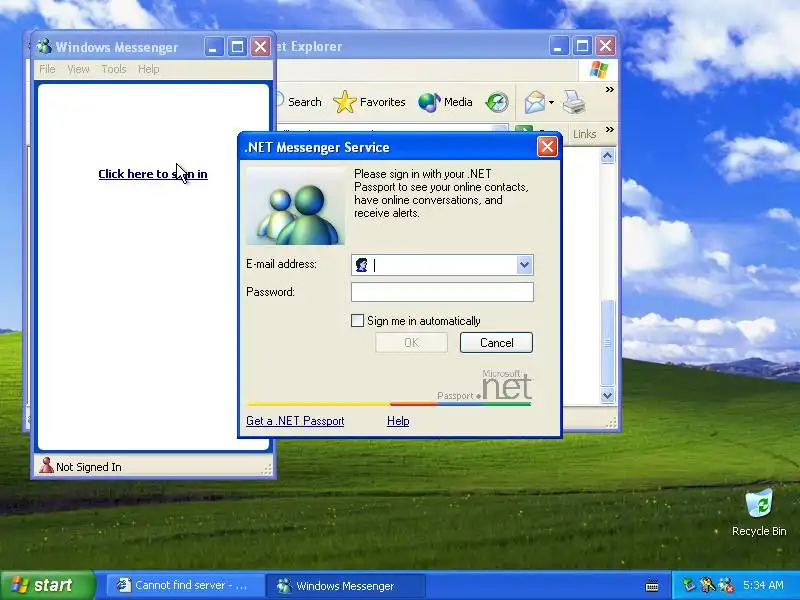The width and height of the screenshot is (800, 600).
Task: Click the Print icon in Explorer toolbar
Action: coord(574,102)
